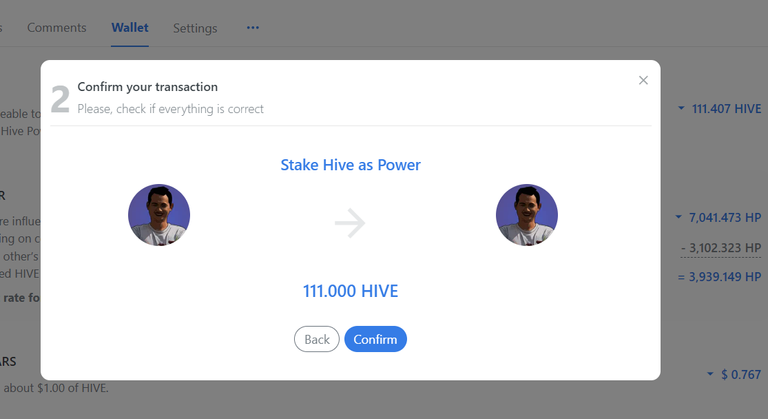Select the Wallet tab

(x=130, y=27)
